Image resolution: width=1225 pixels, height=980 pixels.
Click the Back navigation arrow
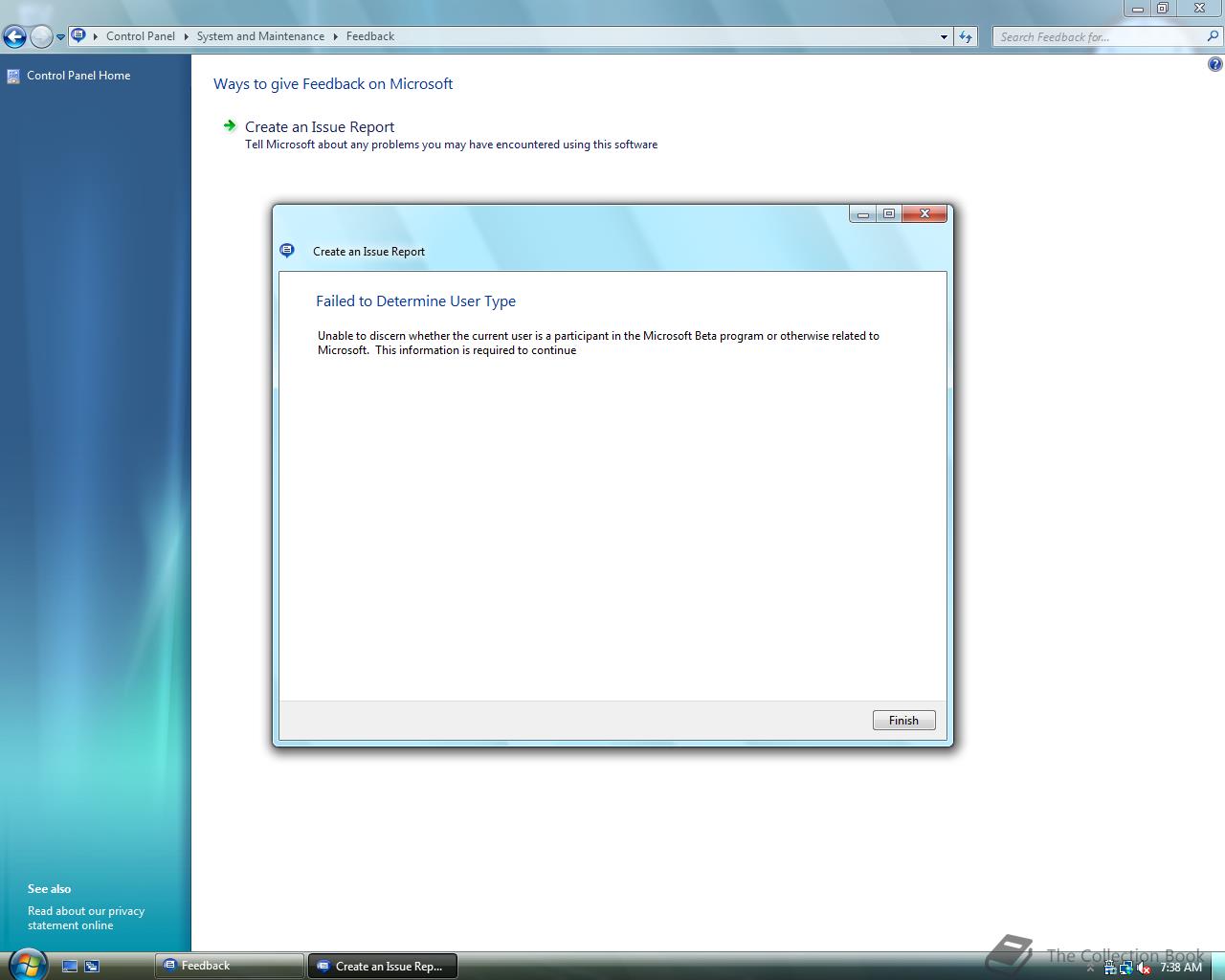click(14, 37)
